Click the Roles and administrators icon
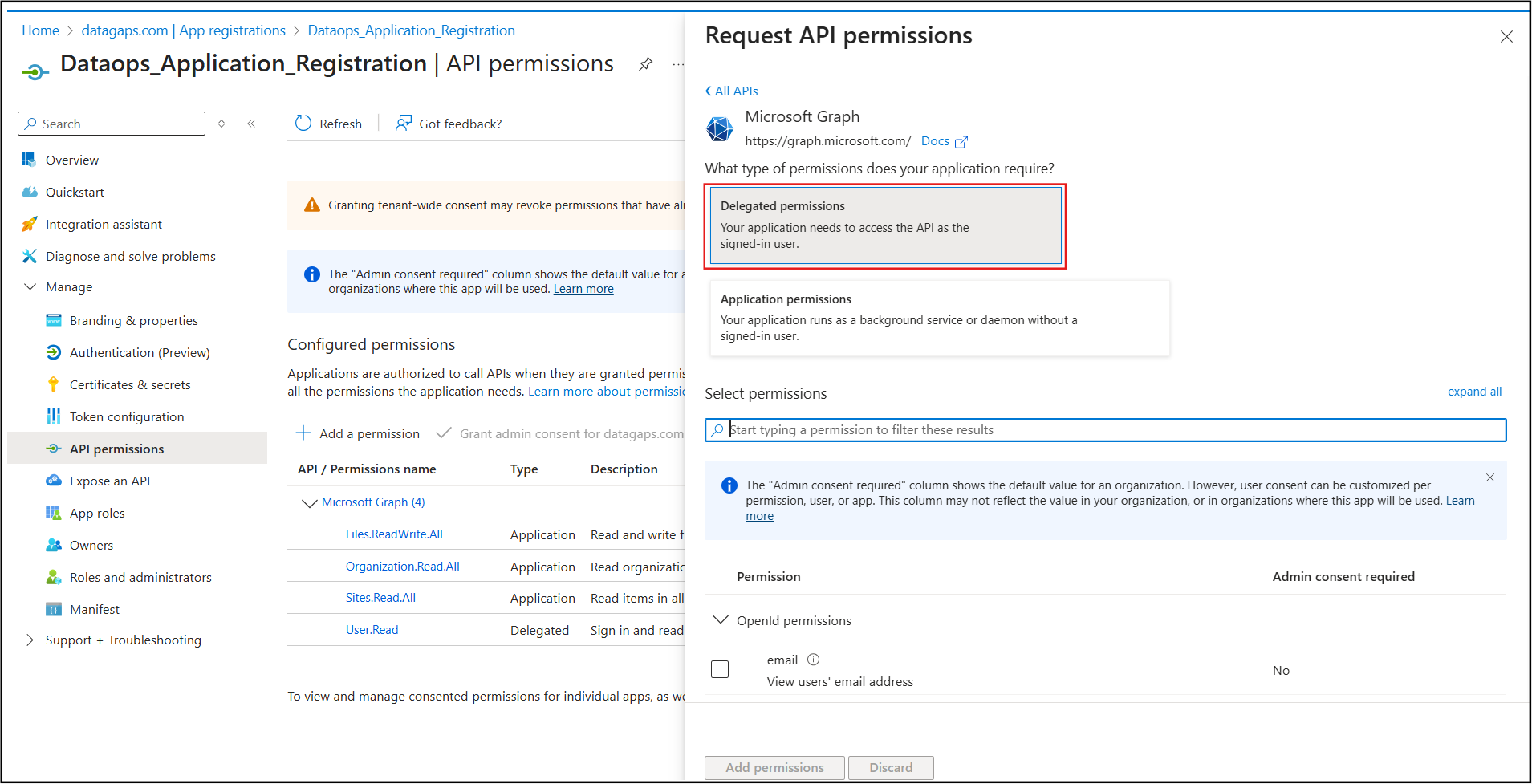1532x784 pixels. [x=54, y=577]
